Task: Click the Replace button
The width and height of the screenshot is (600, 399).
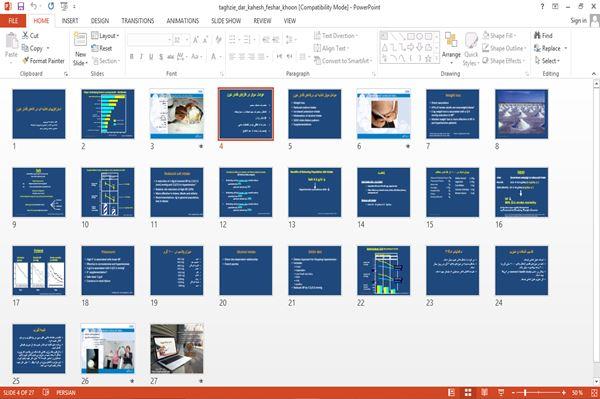Action: (x=551, y=48)
